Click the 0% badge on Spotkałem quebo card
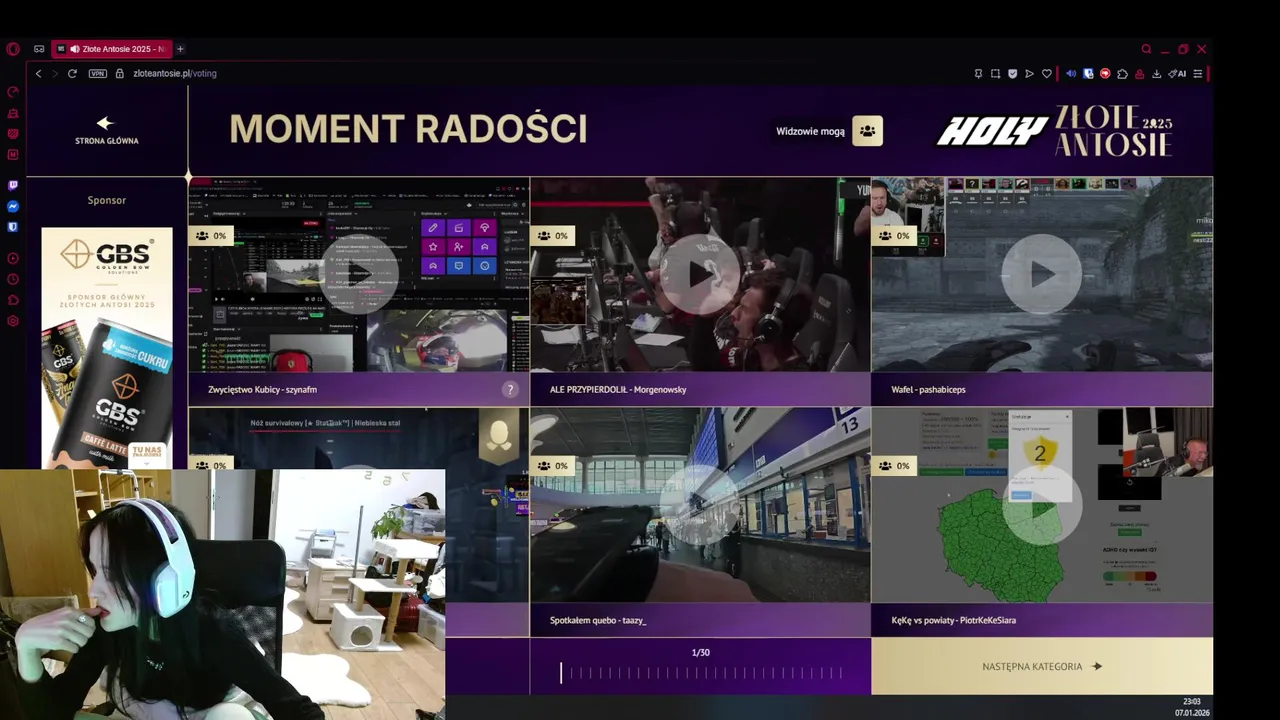 [552, 466]
